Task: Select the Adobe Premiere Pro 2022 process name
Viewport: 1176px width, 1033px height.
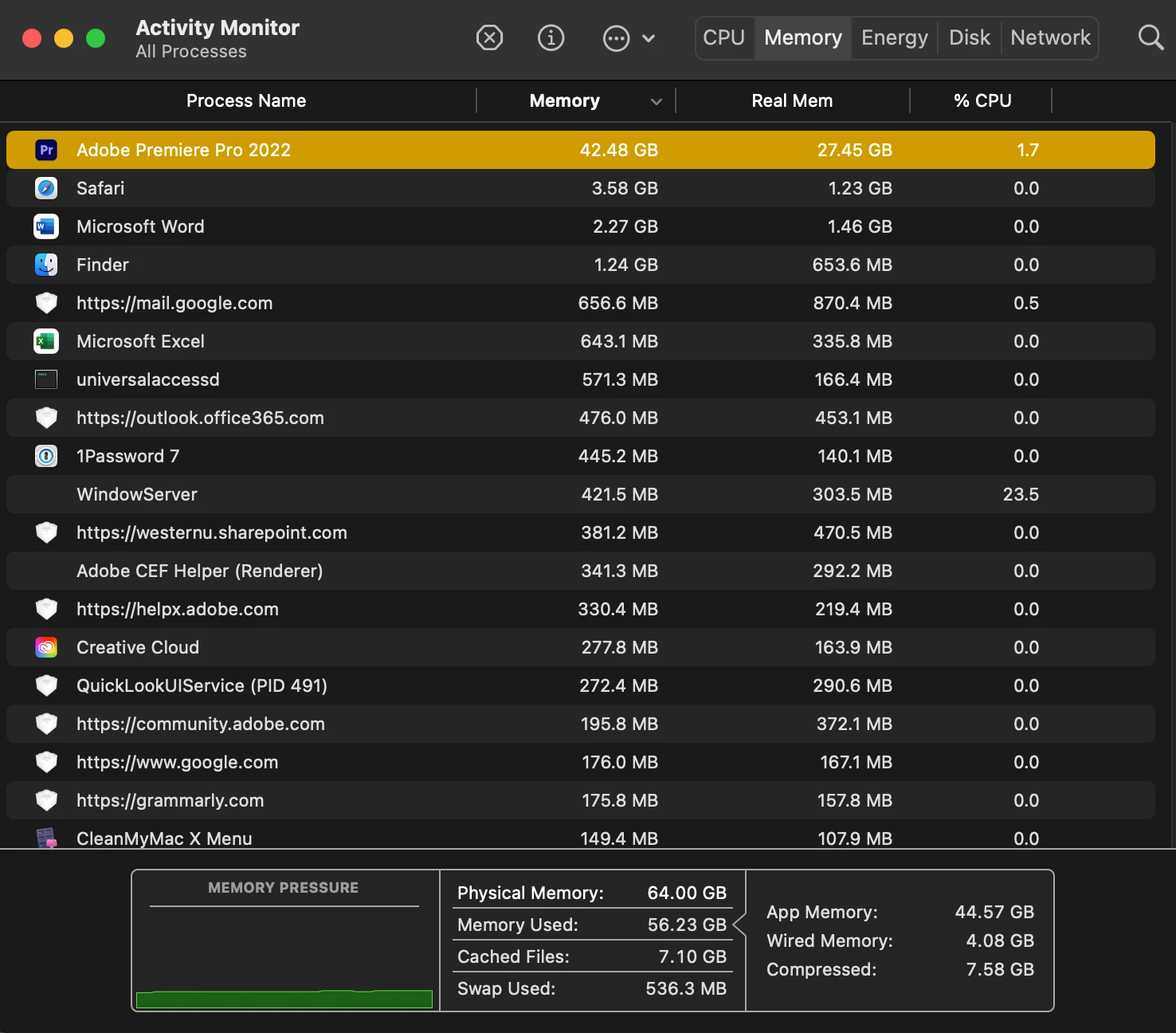Action: [x=183, y=150]
